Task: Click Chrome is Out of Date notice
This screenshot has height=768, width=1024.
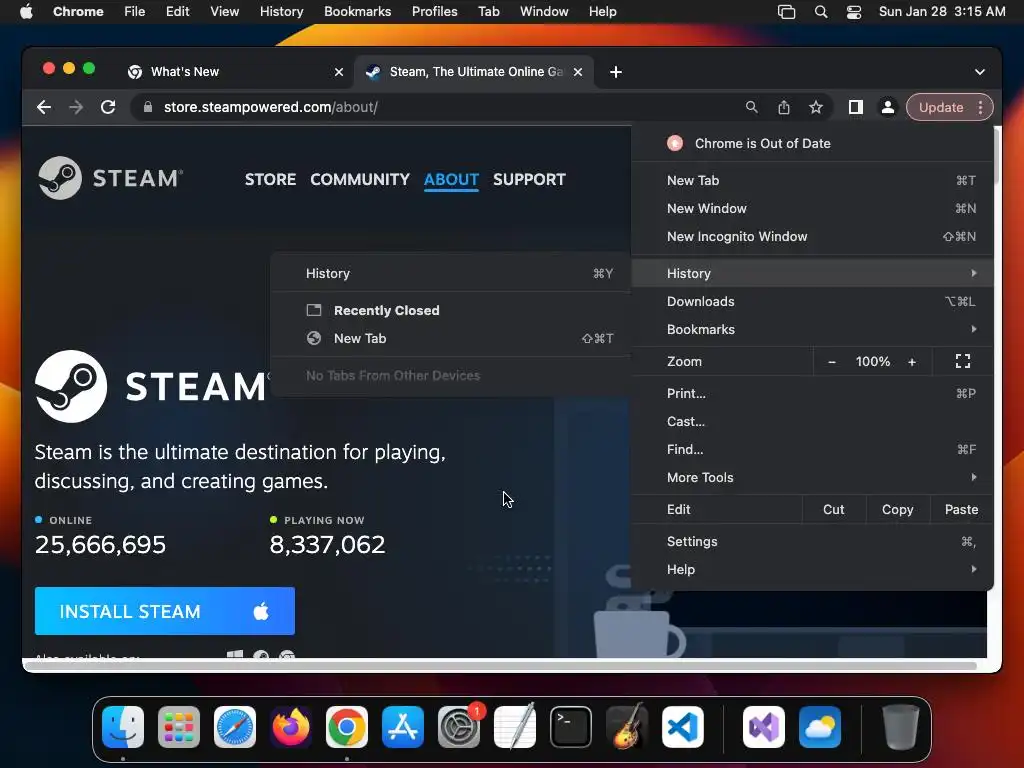Action: pyautogui.click(x=812, y=143)
